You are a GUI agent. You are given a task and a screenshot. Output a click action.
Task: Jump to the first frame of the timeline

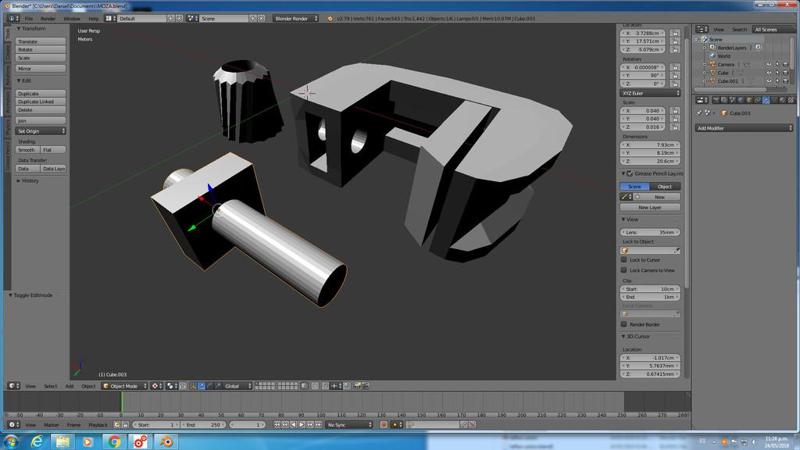[277, 425]
